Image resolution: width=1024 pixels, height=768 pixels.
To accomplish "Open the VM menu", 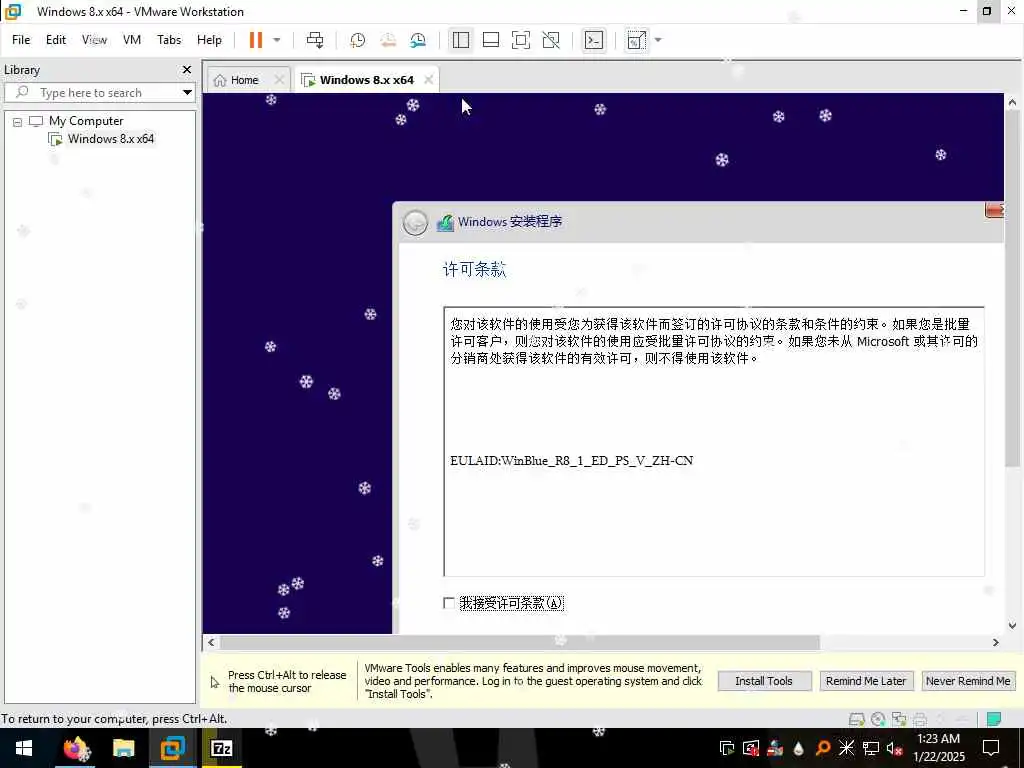I will [x=132, y=40].
